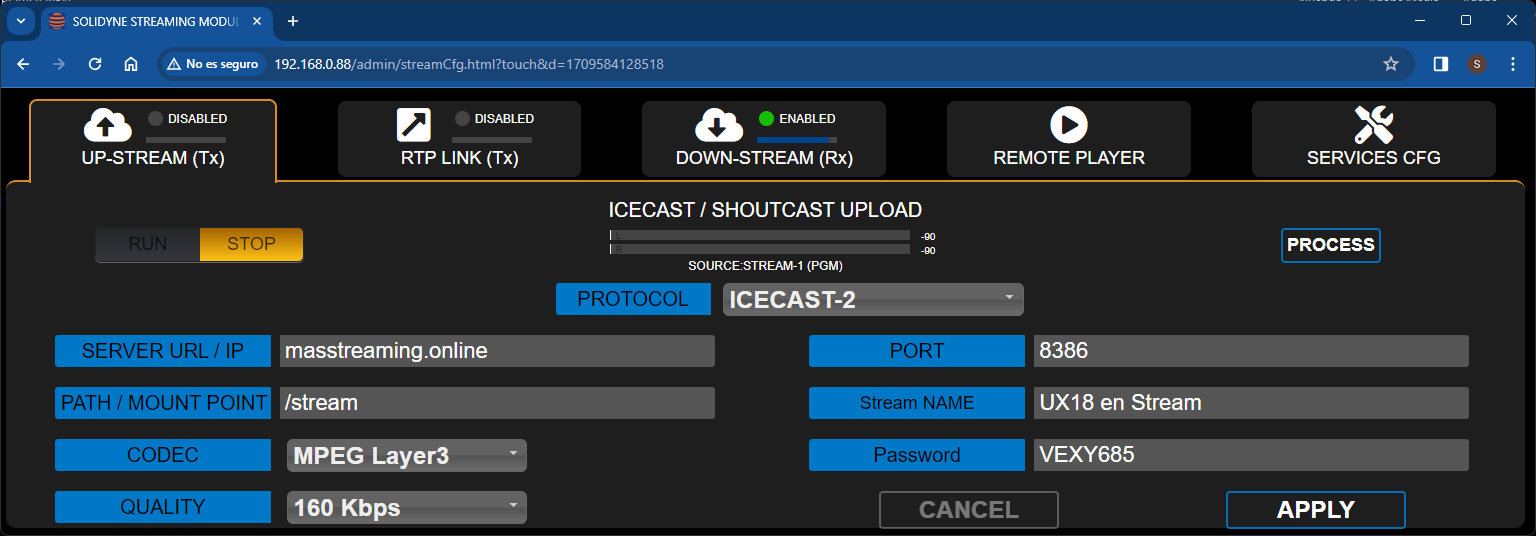Click the Stream NAME input field
This screenshot has height=536, width=1536.
tap(1251, 403)
